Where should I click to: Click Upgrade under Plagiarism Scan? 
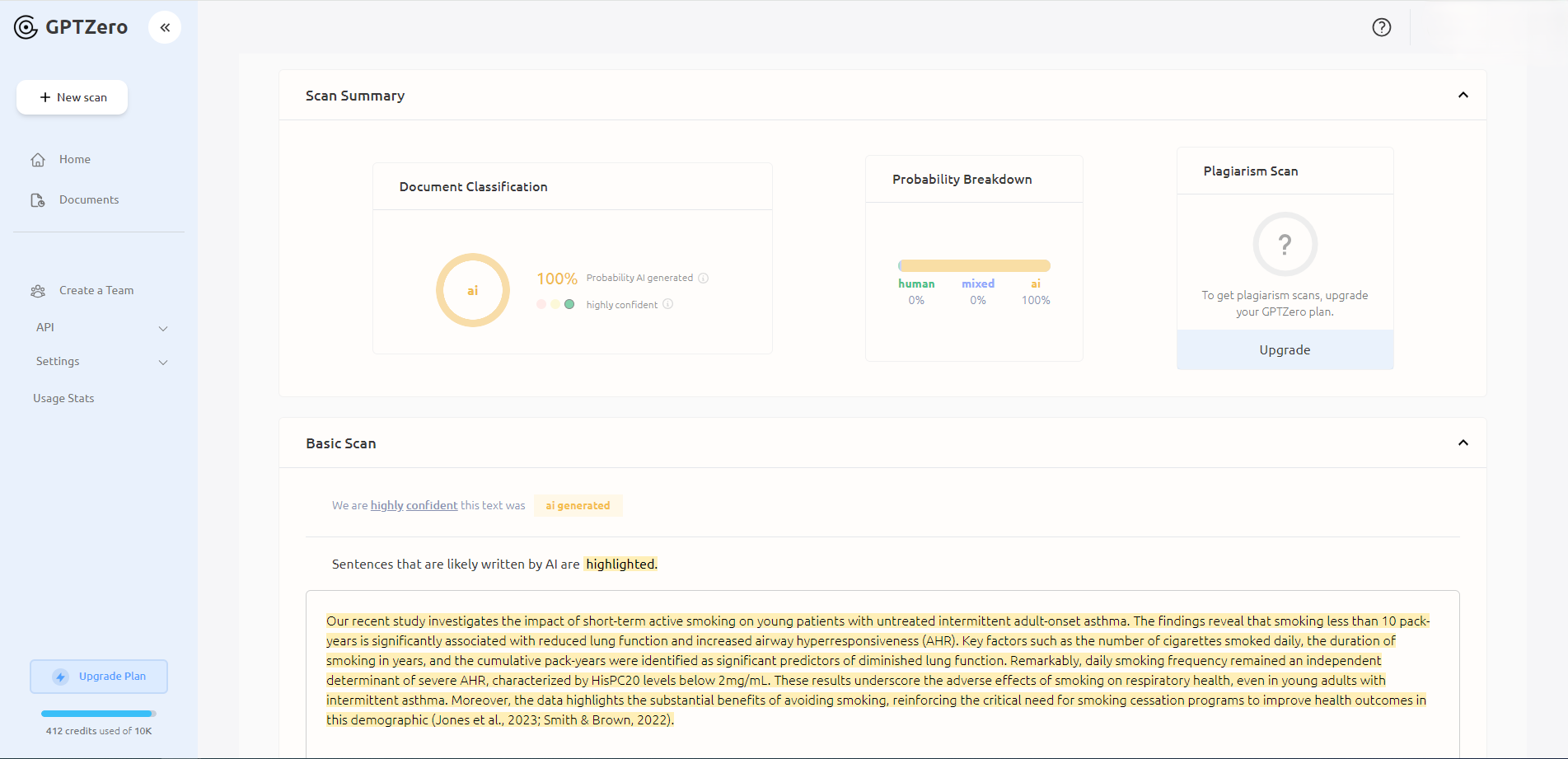point(1285,349)
